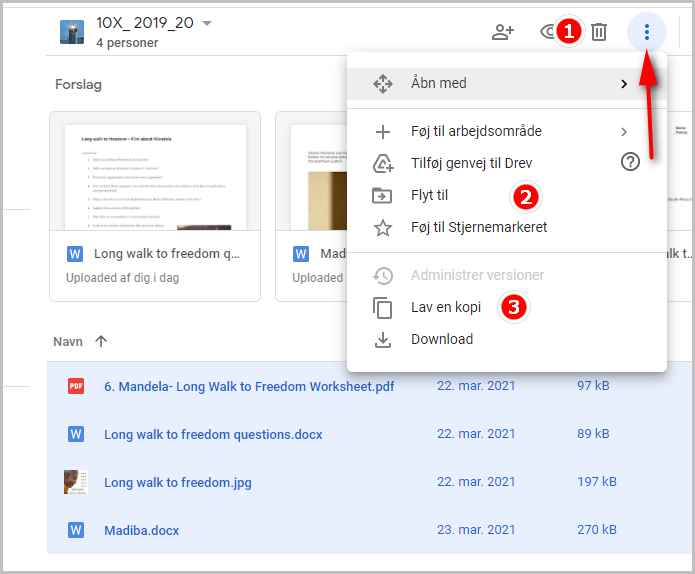Click the image thumbnail of freedom.jpg
The image size is (695, 574).
tap(76, 482)
